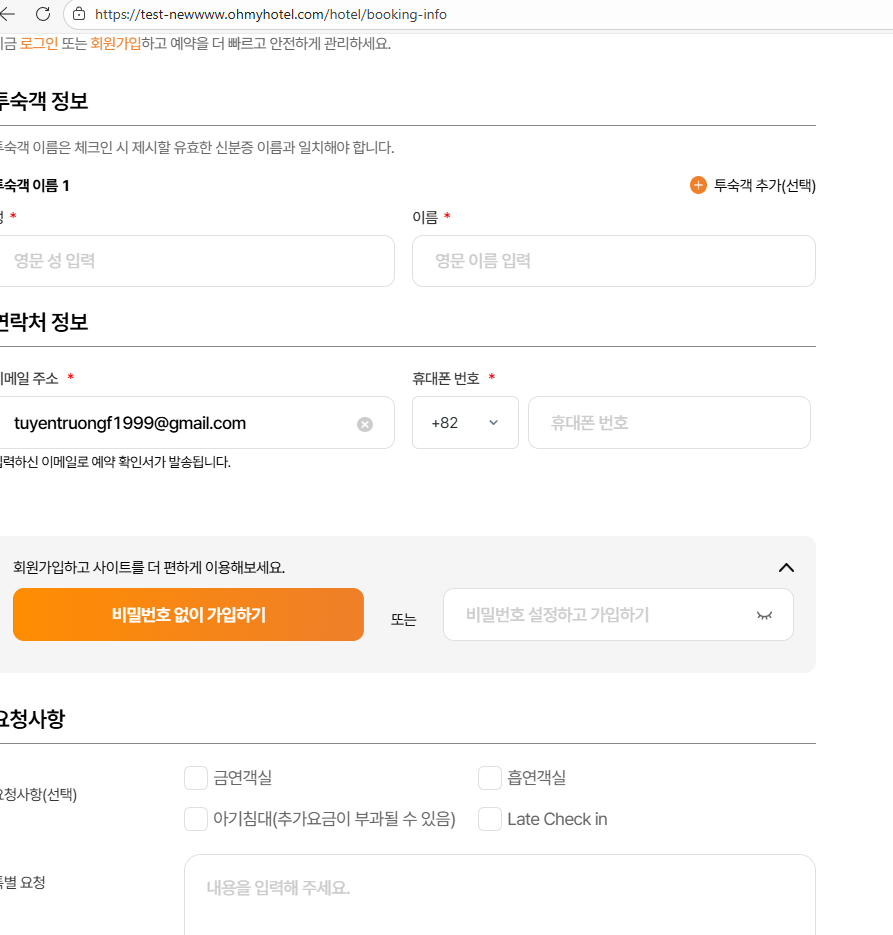Image resolution: width=893 pixels, height=935 pixels.
Task: Clear the email field with X icon
Action: (365, 424)
